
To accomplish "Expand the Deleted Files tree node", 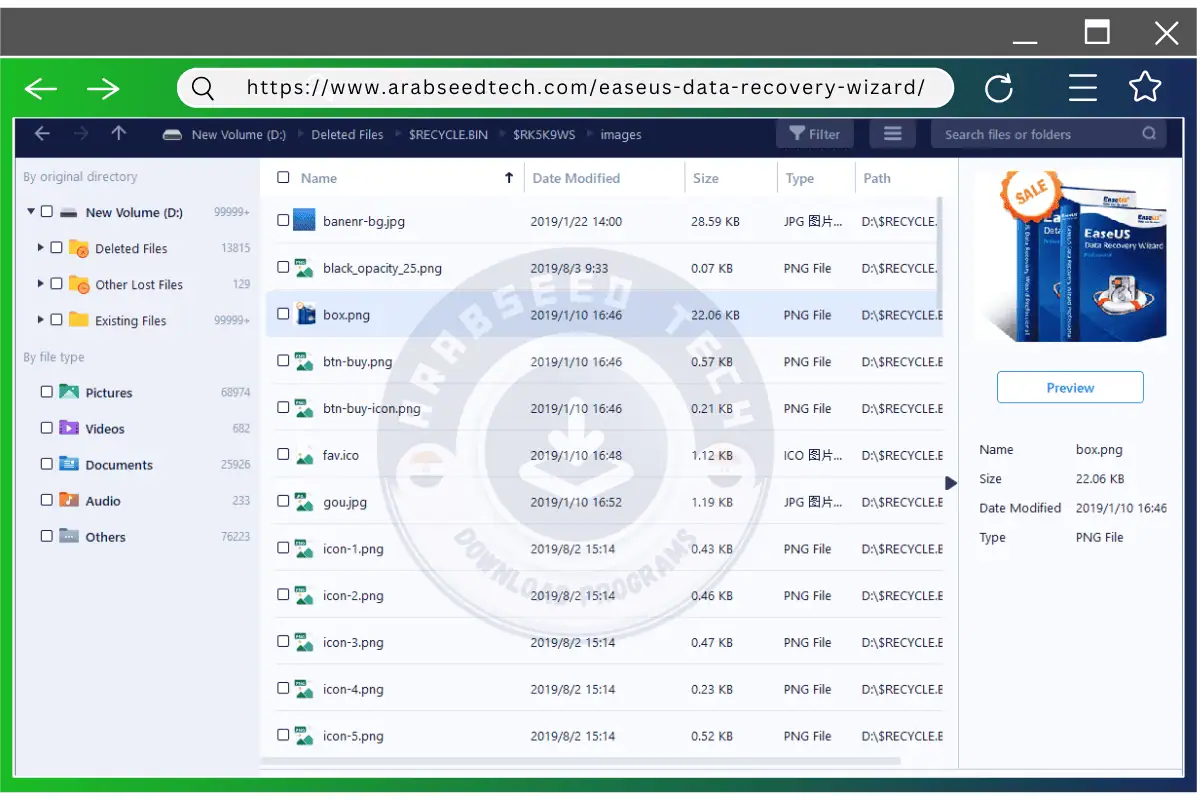I will (x=41, y=248).
